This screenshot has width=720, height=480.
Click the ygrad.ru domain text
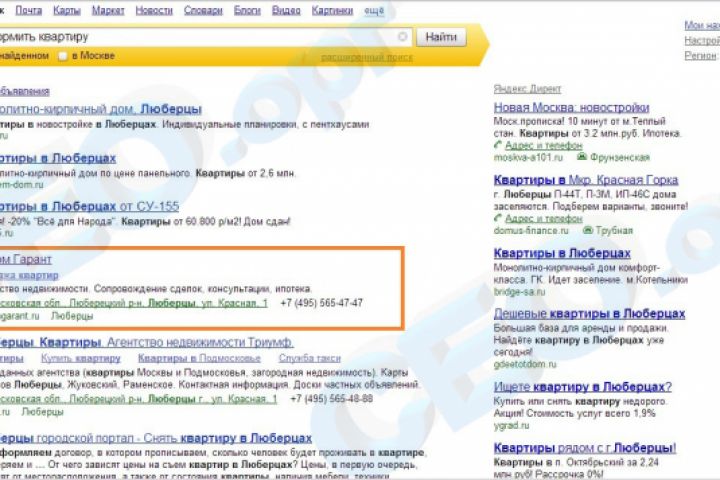(511, 425)
